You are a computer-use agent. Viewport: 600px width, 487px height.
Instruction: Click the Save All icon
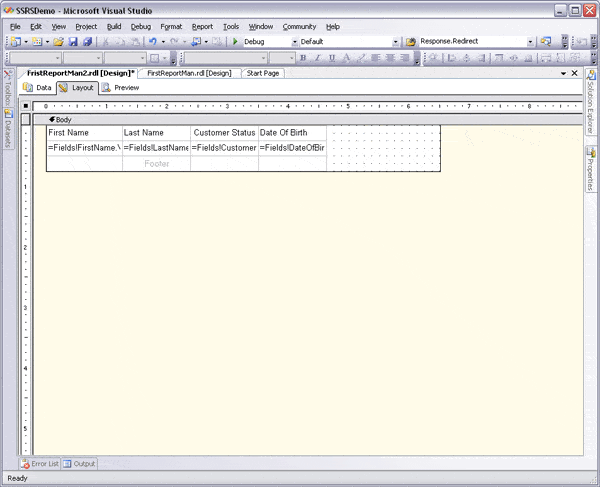point(87,42)
